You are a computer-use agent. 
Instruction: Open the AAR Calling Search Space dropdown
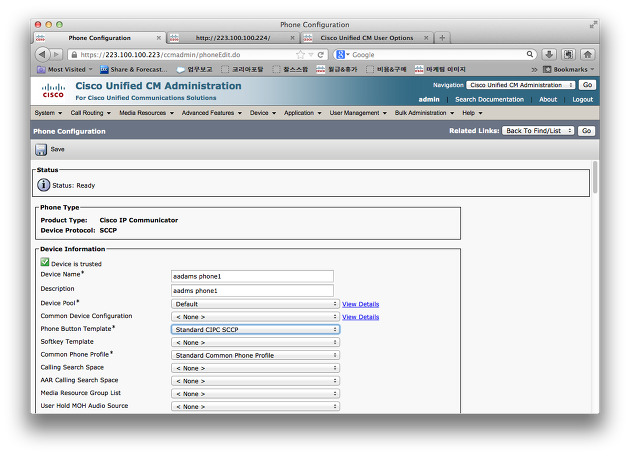click(255, 381)
